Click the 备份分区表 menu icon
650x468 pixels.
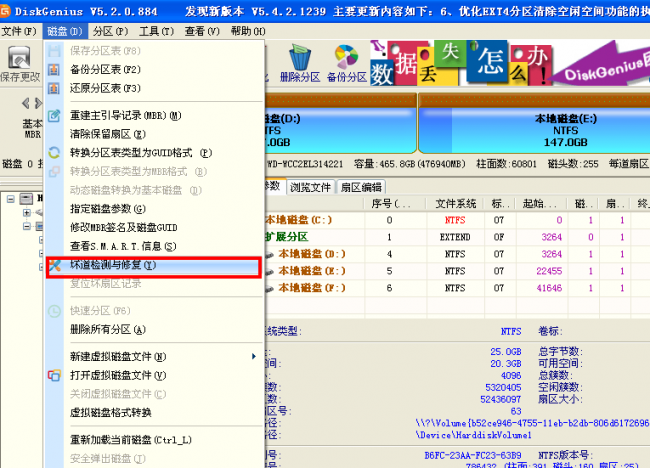pos(54,69)
